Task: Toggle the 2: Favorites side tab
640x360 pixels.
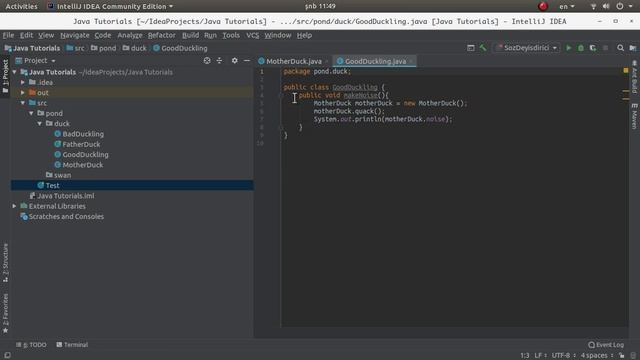Action: [x=5, y=313]
